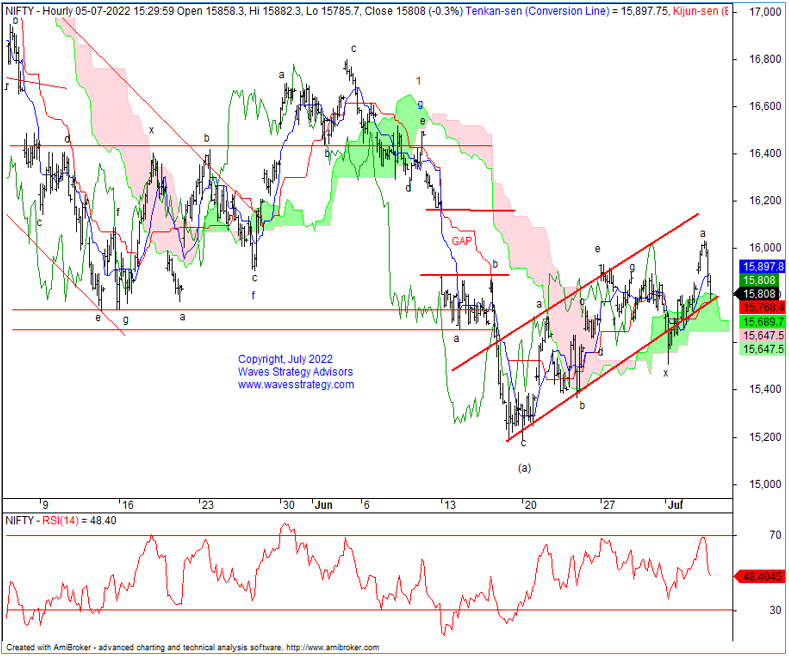The image size is (789, 658).
Task: Select the bright green 15,689.7 price tag
Action: [x=762, y=321]
